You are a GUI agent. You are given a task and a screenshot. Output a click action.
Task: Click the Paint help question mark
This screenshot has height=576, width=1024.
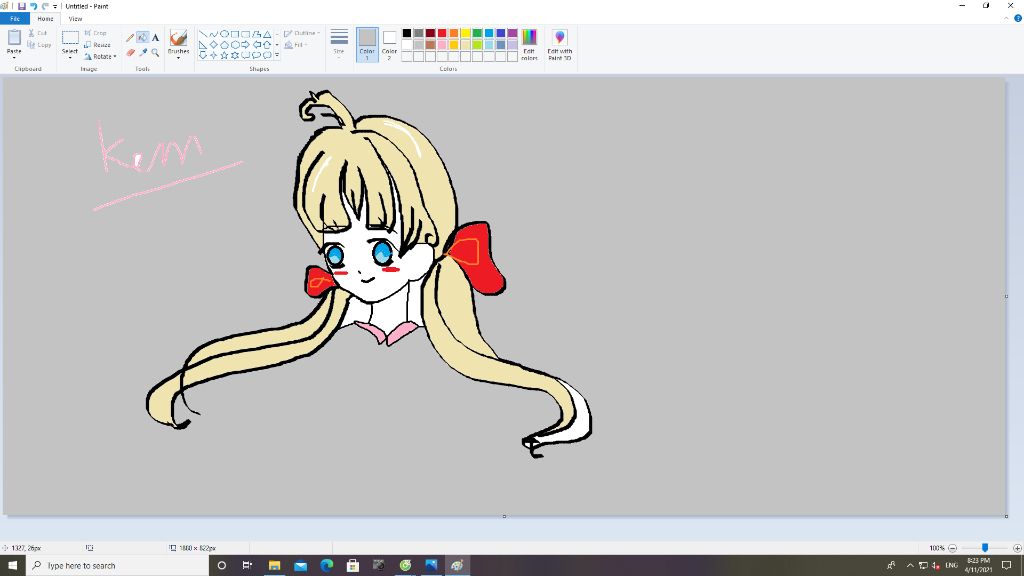click(x=1017, y=18)
